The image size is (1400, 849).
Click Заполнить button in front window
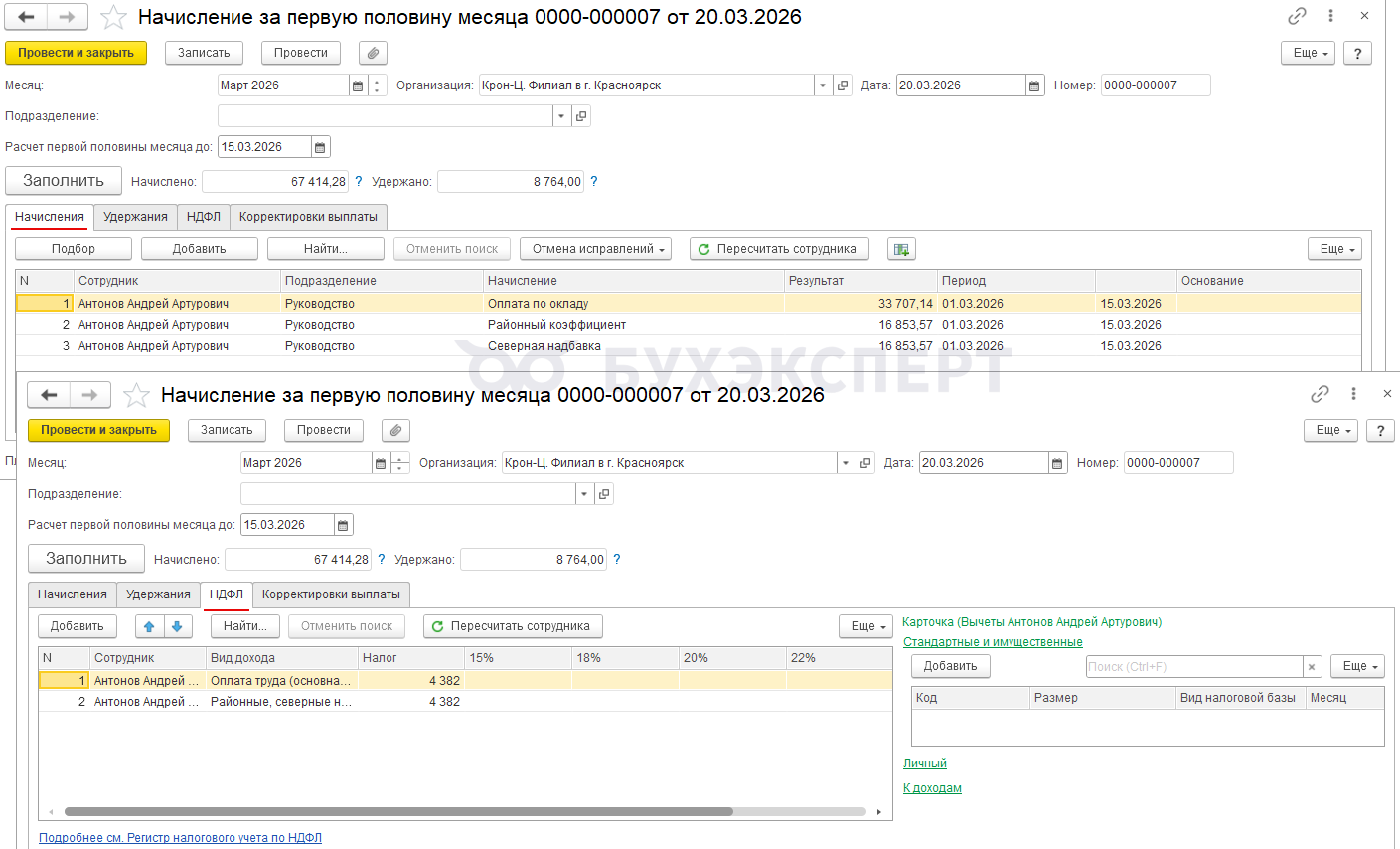(x=86, y=559)
